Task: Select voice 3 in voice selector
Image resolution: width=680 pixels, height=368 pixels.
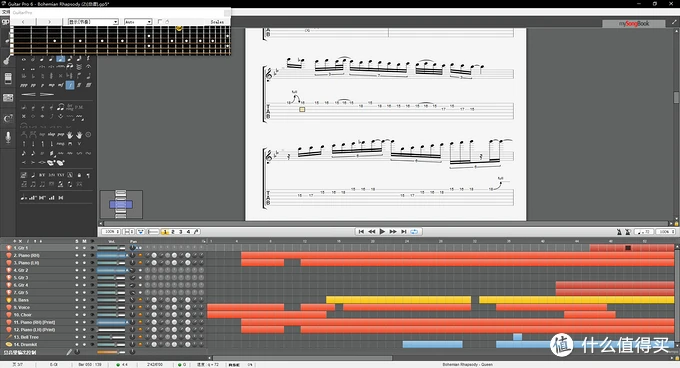Action: (180, 232)
